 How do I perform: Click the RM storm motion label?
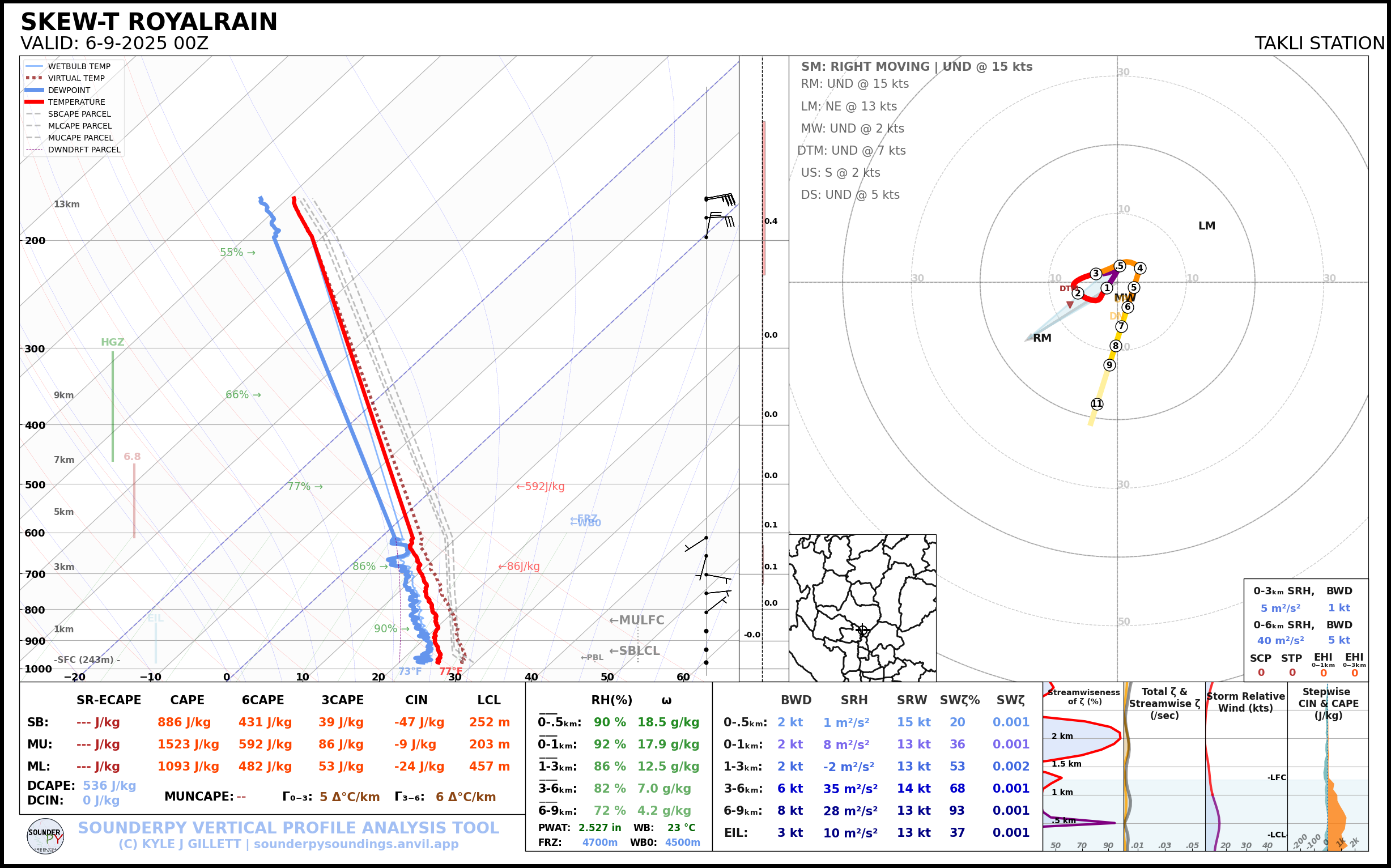point(1042,338)
